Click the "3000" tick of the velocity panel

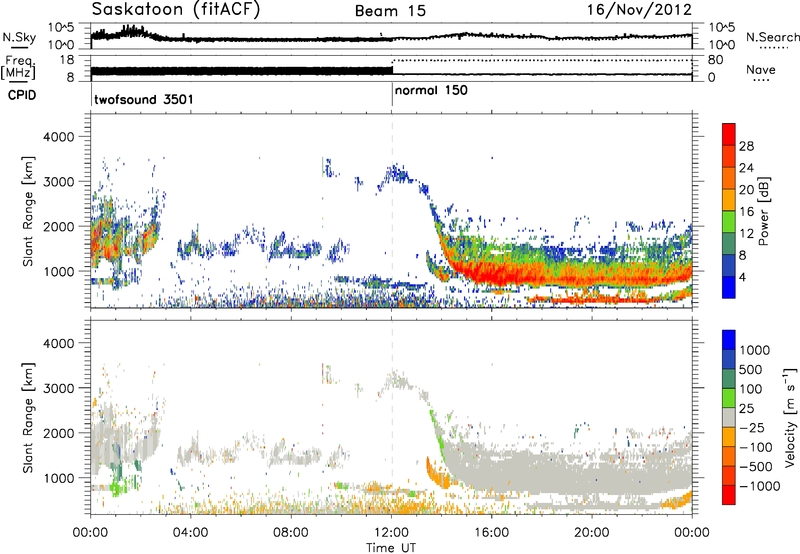tap(59, 388)
